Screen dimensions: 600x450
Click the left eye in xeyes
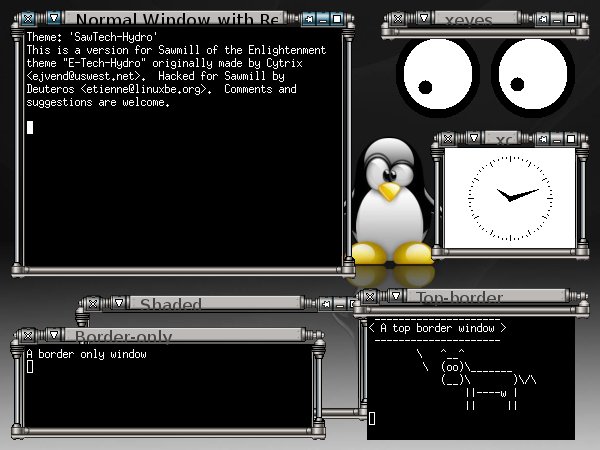(437, 75)
